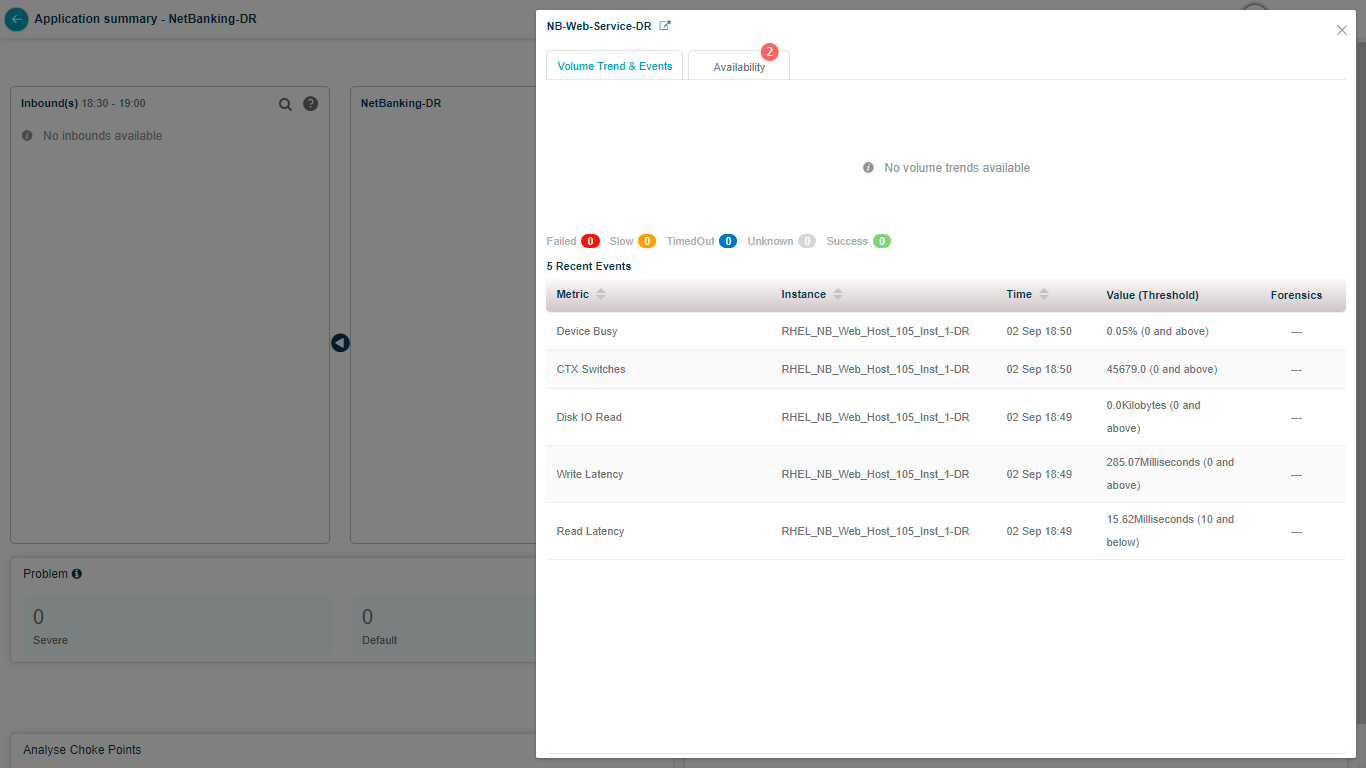The image size is (1366, 768).
Task: Select the Volume Trend & Events tab
Action: click(x=615, y=66)
